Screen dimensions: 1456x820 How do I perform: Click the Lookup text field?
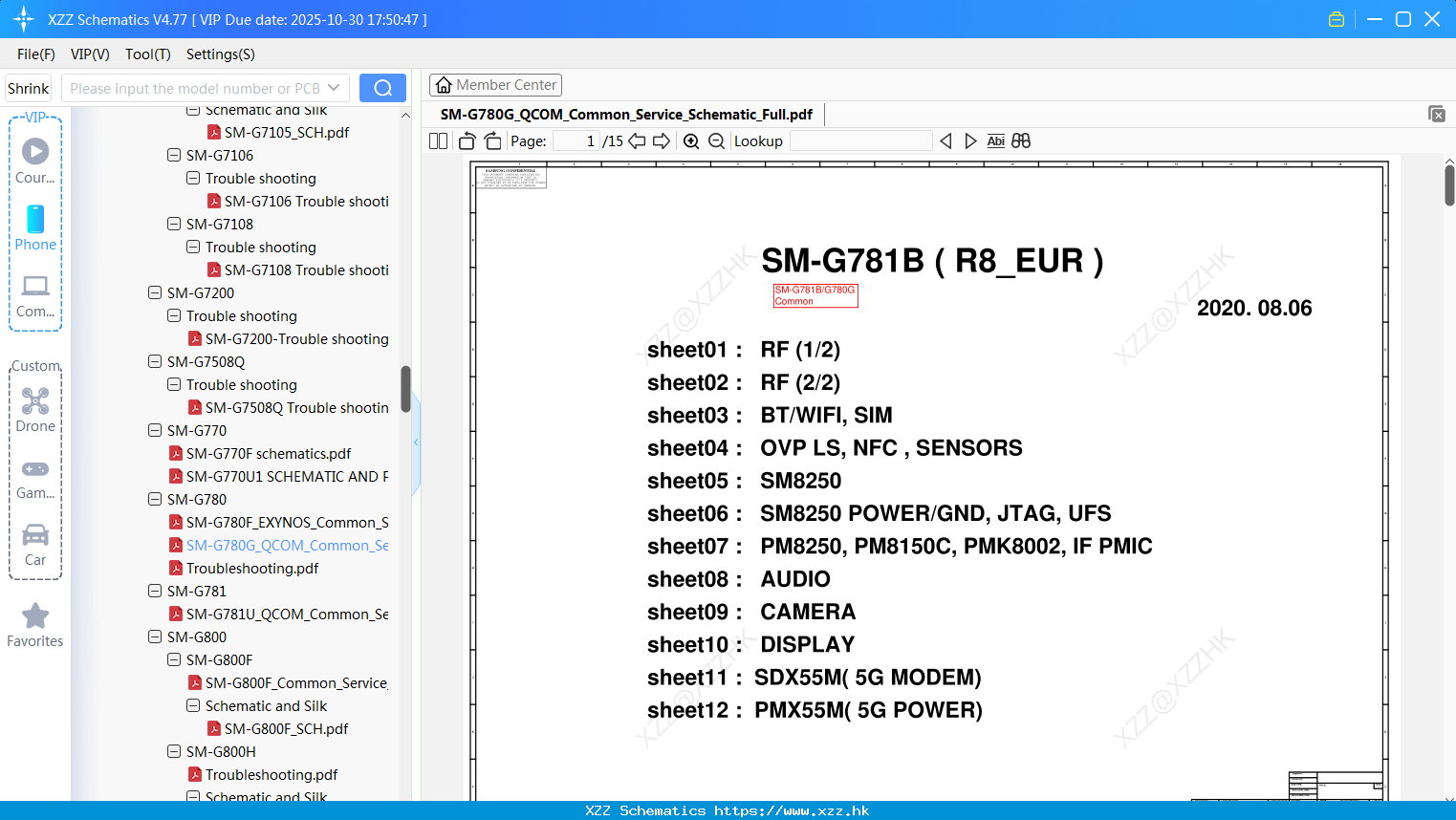click(860, 141)
